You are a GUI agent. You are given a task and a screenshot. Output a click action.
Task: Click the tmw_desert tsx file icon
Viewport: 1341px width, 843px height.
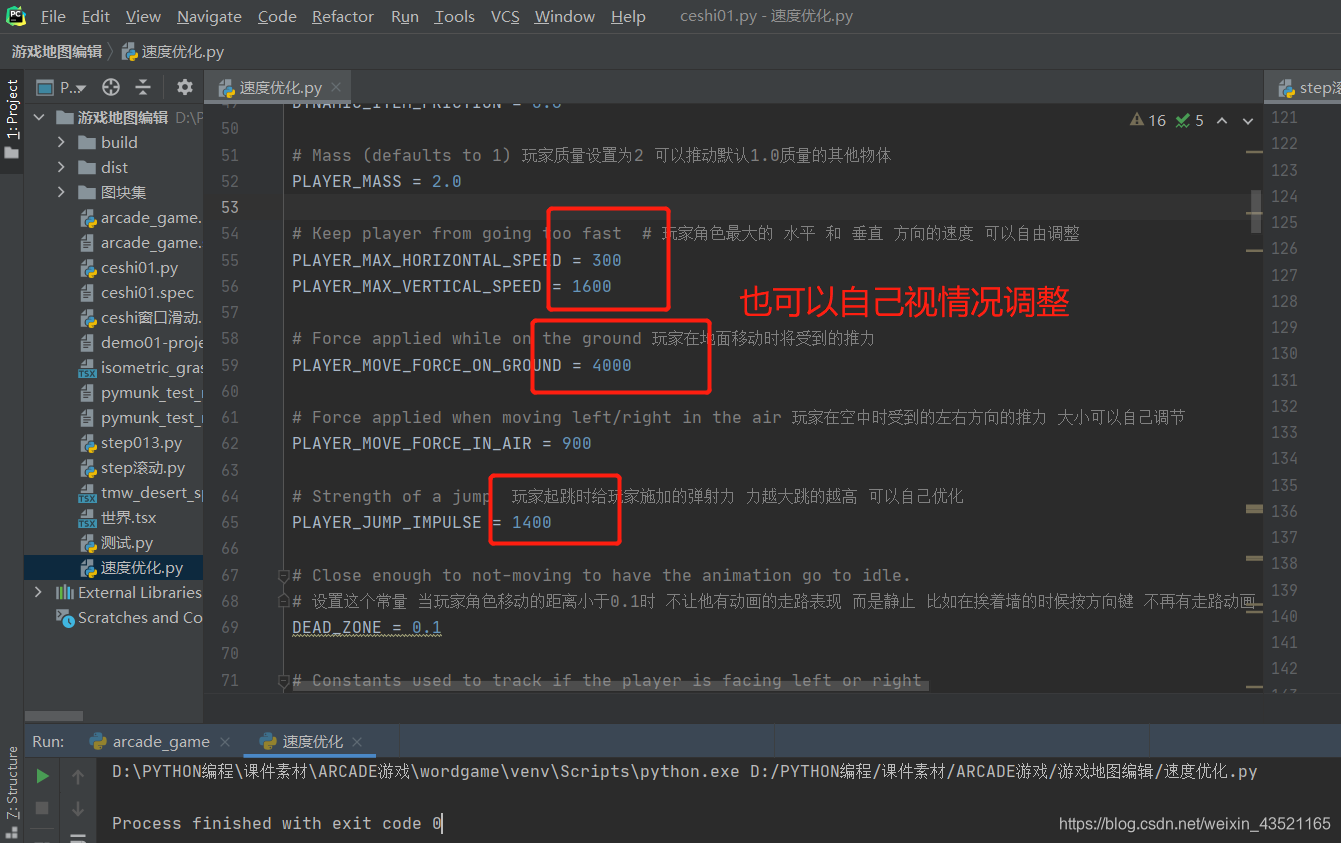87,493
